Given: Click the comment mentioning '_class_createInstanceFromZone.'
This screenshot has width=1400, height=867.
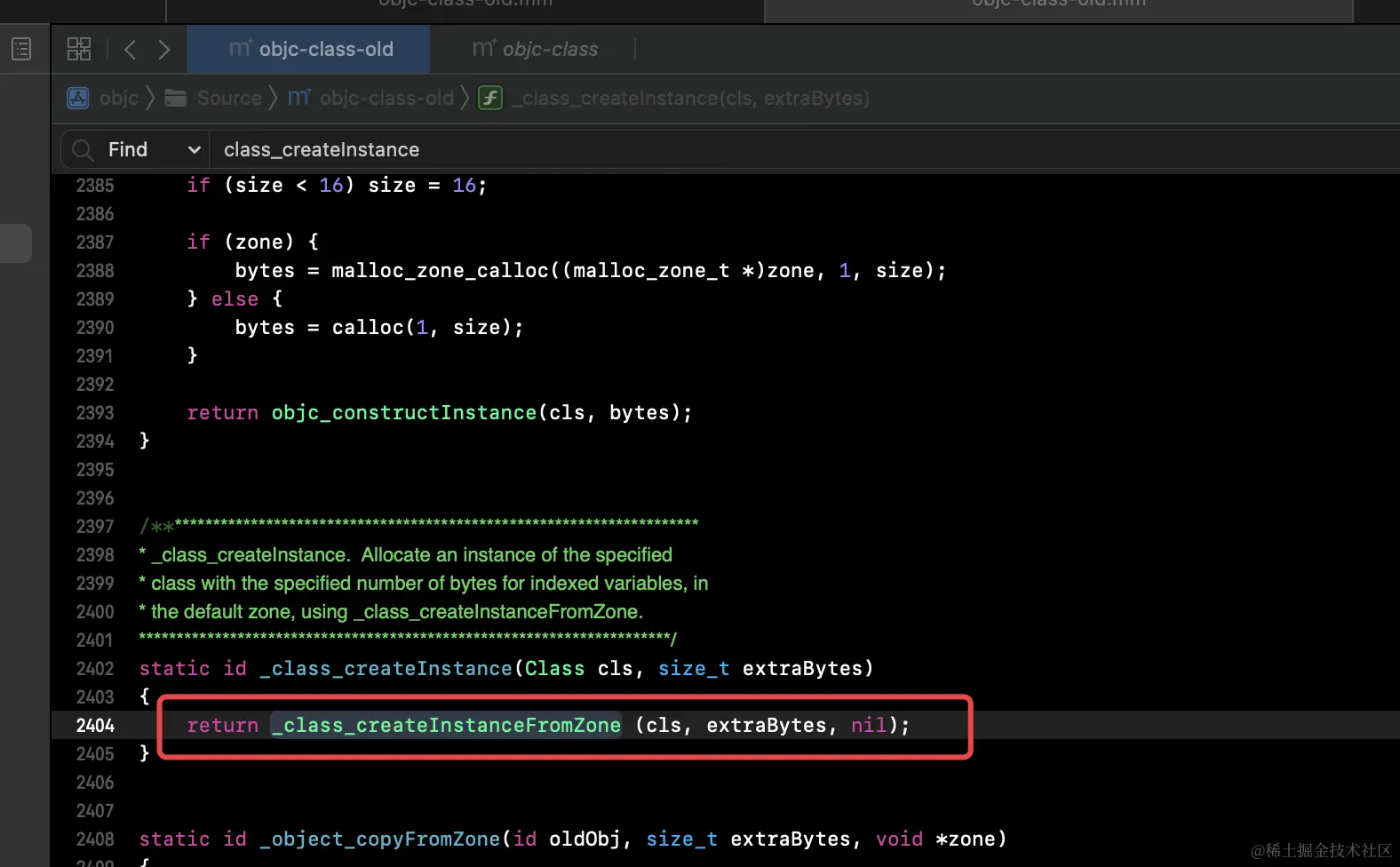Looking at the screenshot, I should pos(391,612).
